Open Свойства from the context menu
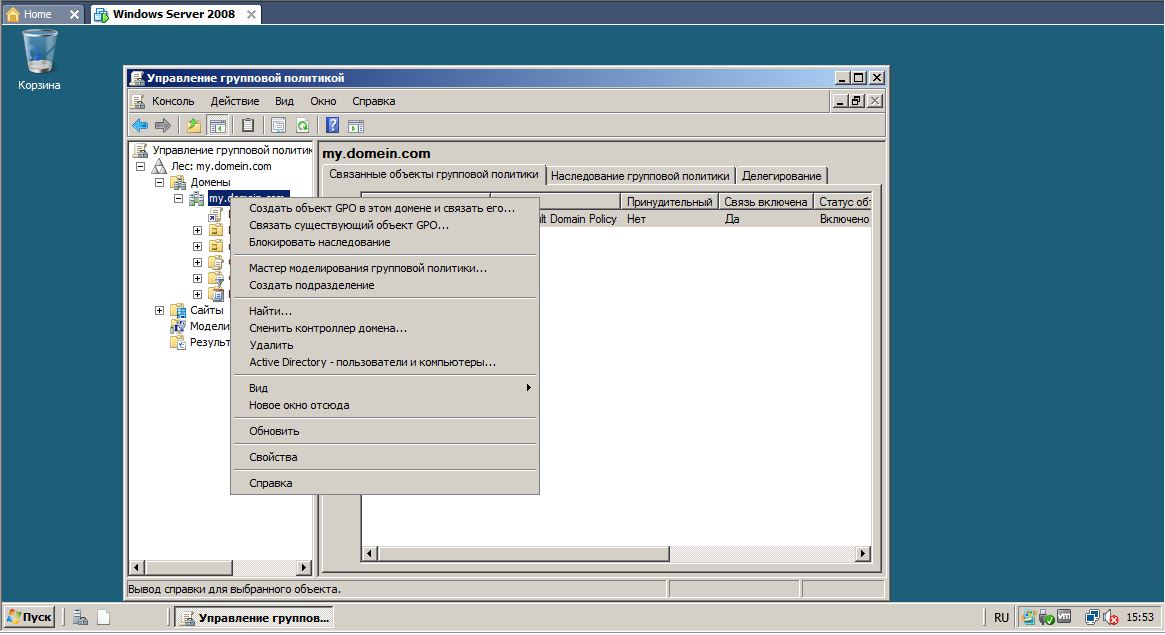Image resolution: width=1165 pixels, height=635 pixels. (385, 457)
